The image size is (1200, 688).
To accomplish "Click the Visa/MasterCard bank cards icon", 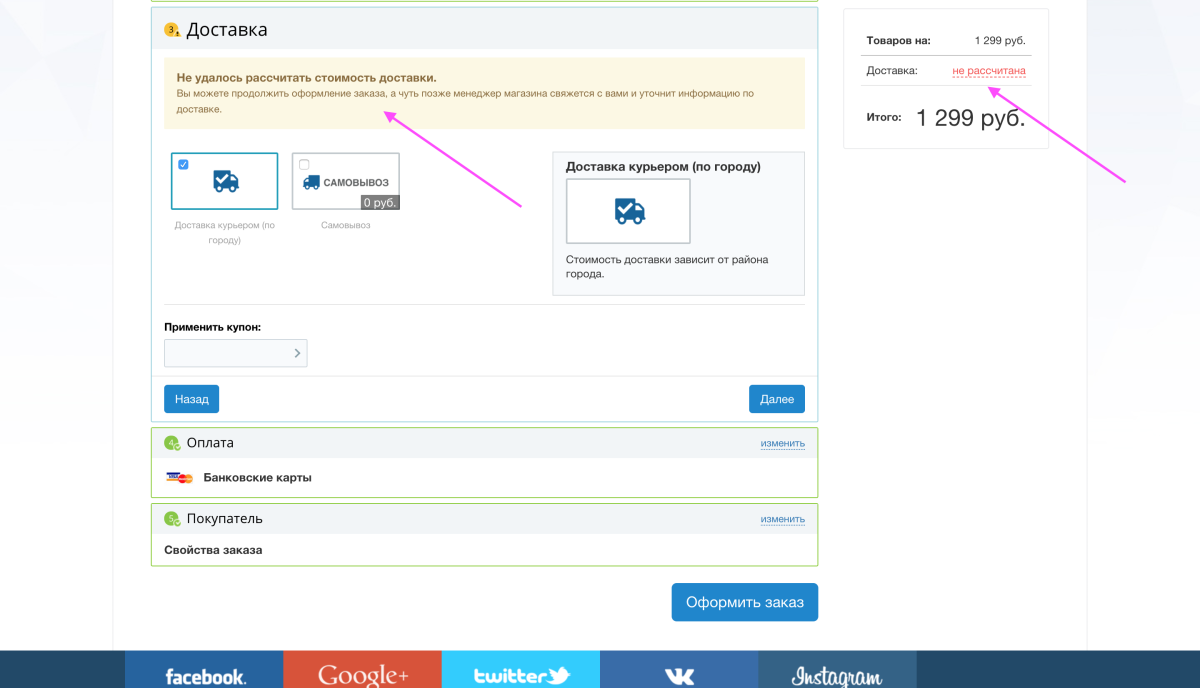I will [x=179, y=478].
